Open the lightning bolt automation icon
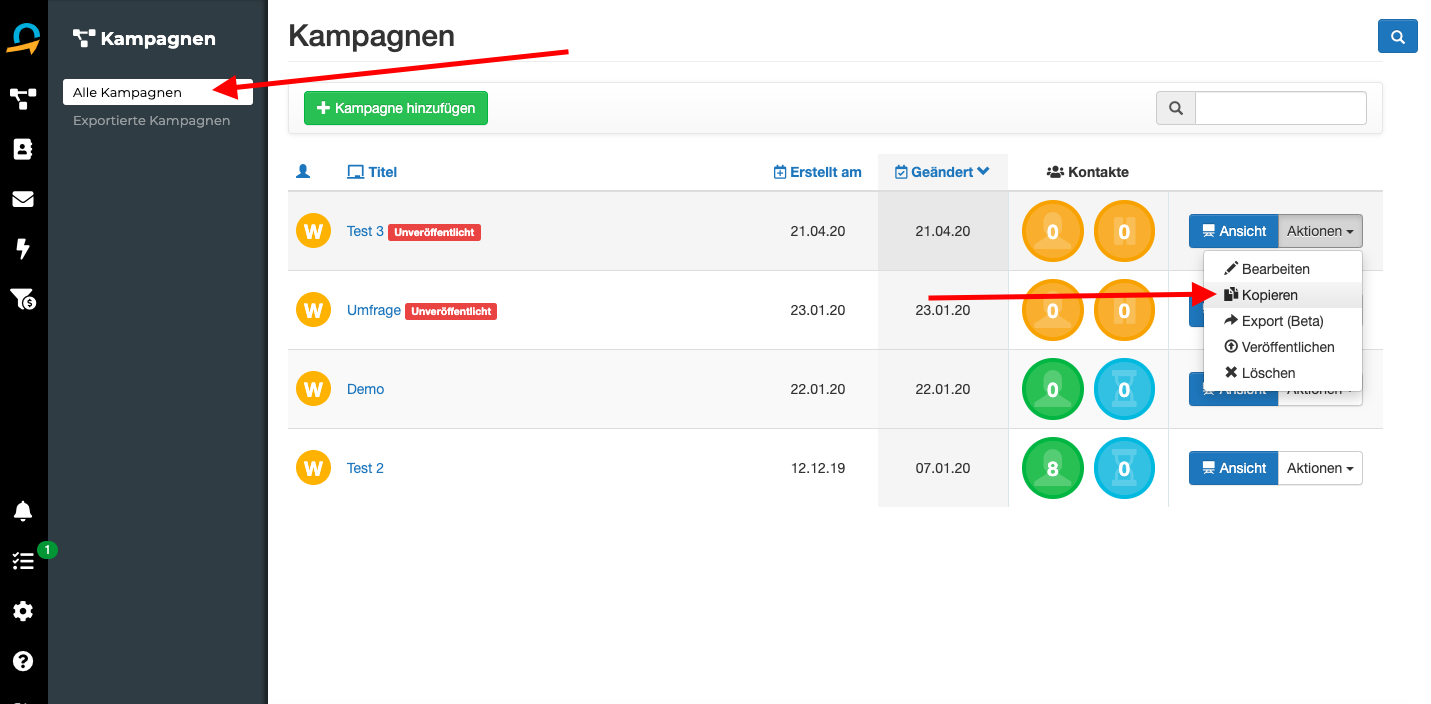This screenshot has height=704, width=1431. 23,248
